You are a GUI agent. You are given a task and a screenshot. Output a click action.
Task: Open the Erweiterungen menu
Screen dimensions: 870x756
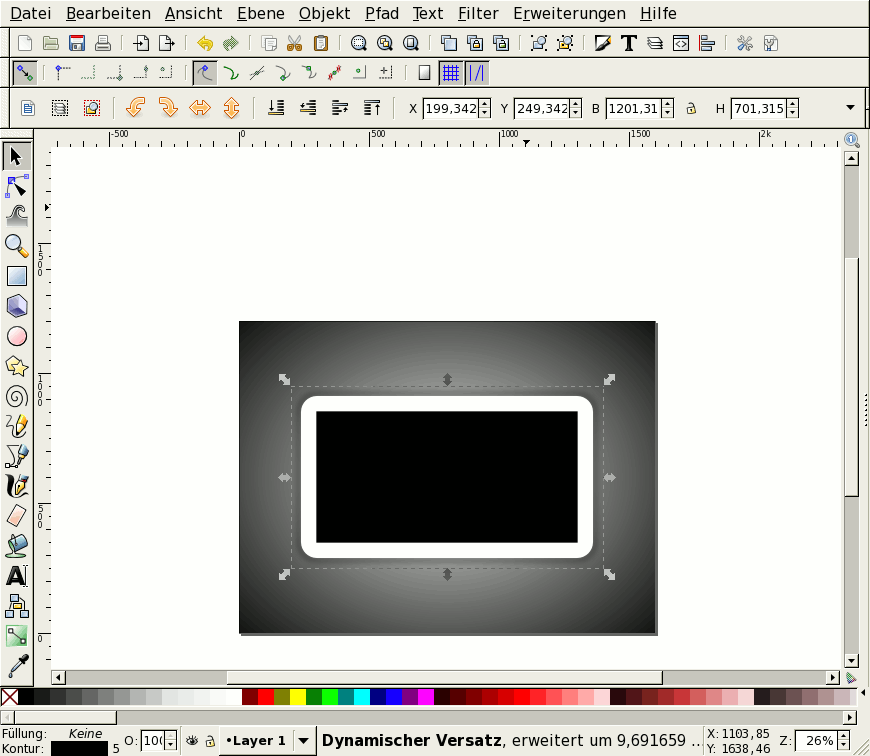(x=569, y=14)
